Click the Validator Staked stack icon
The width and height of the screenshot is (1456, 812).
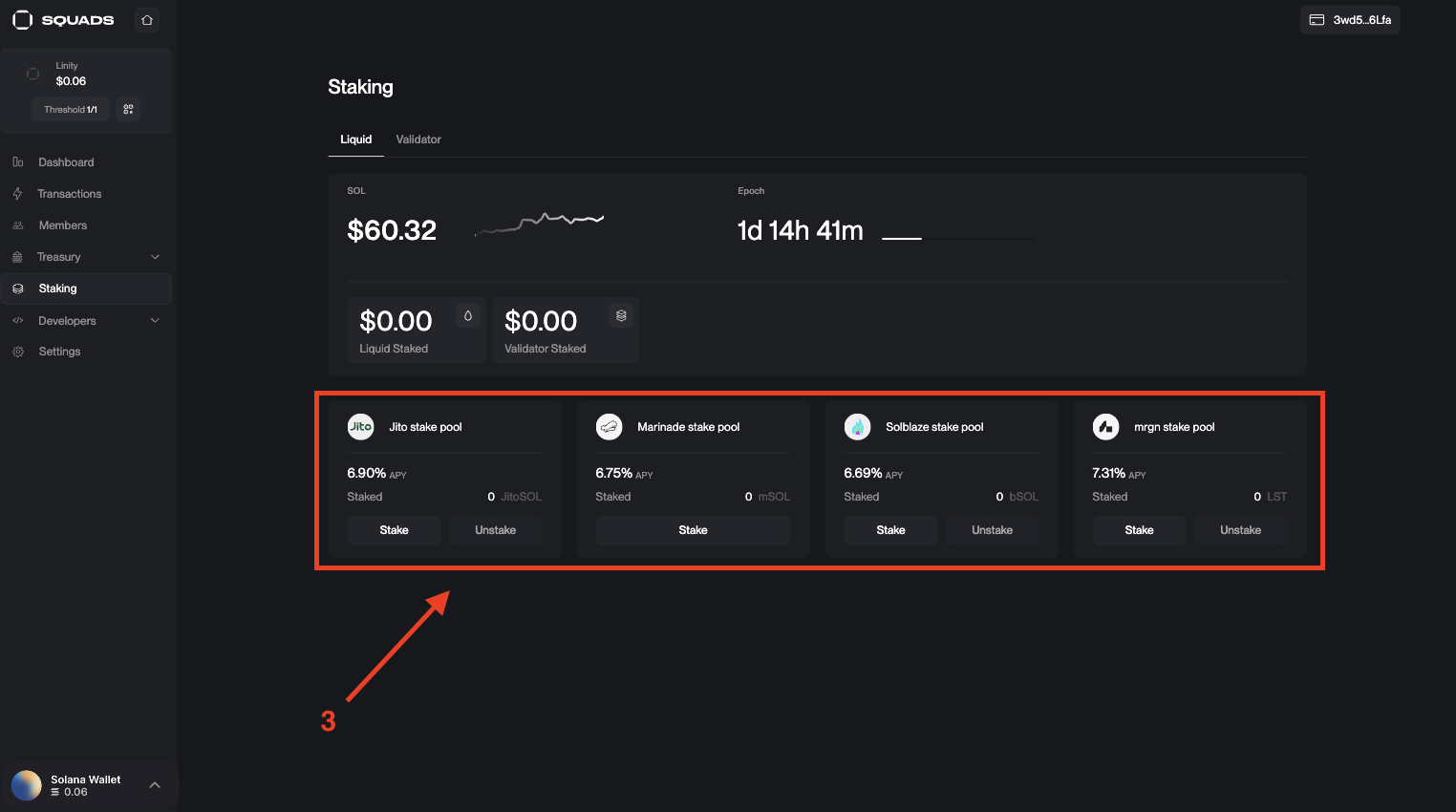click(x=621, y=314)
